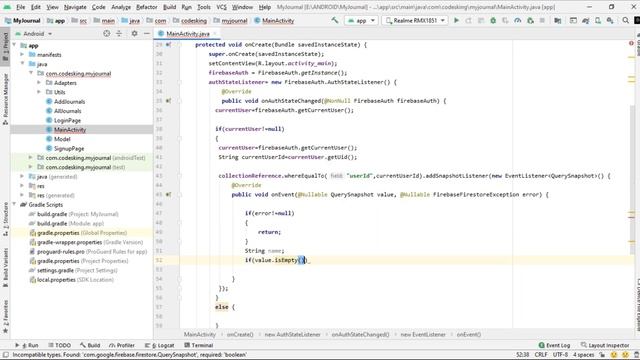
Task: Click the Stop square toolbar icon
Action: tap(542, 20)
